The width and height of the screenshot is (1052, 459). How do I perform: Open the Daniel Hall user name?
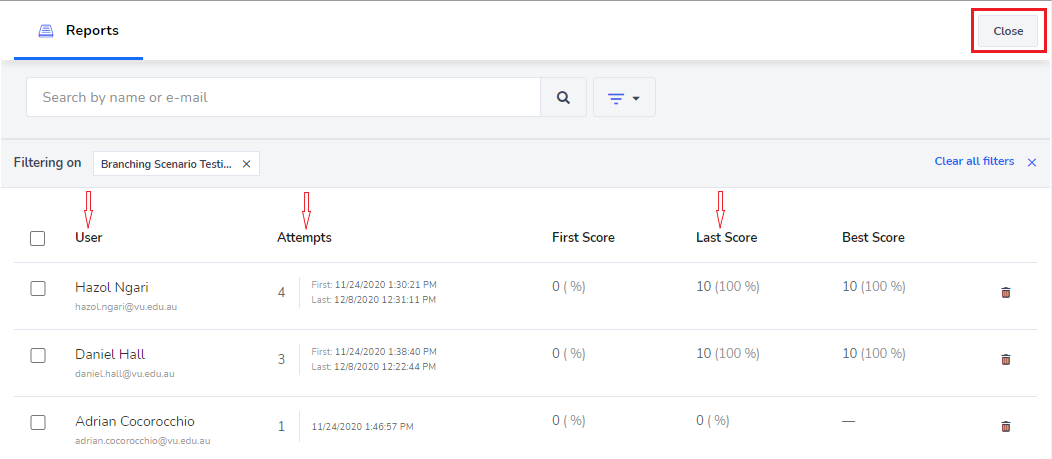pyautogui.click(x=110, y=354)
